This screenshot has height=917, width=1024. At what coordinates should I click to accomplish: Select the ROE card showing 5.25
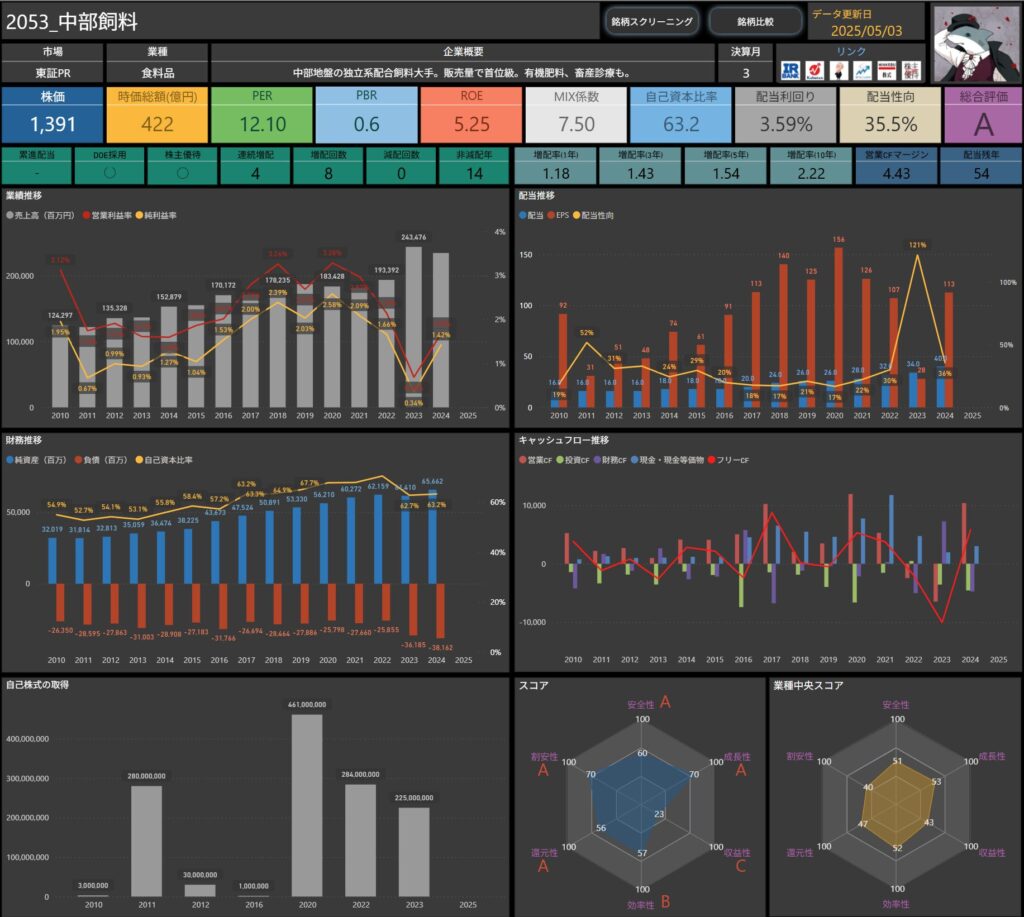coord(472,115)
